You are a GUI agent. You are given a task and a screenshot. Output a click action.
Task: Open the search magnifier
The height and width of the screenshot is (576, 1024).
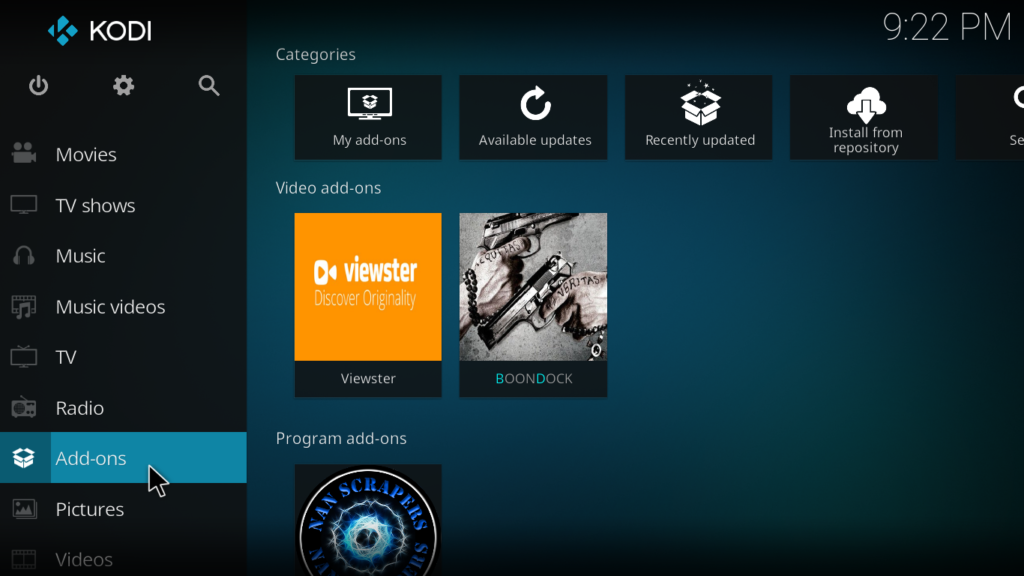pyautogui.click(x=209, y=86)
